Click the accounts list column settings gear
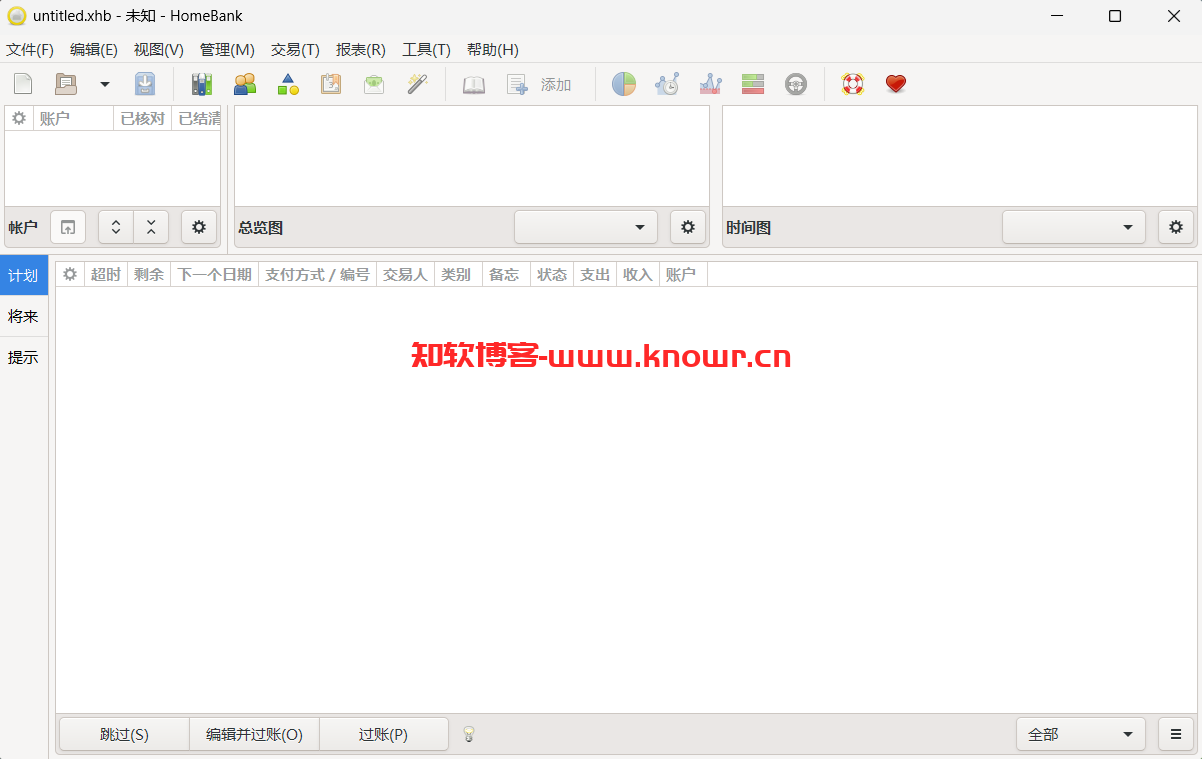Image resolution: width=1202 pixels, height=759 pixels. [x=19, y=118]
